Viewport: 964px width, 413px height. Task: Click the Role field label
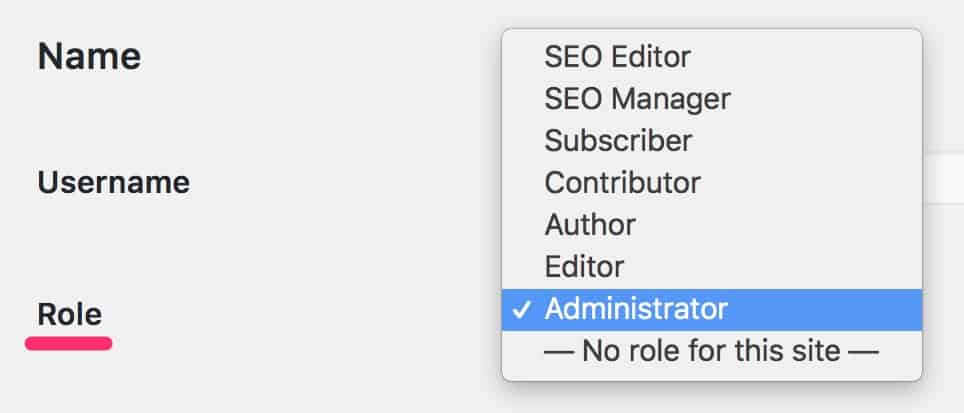(x=69, y=315)
